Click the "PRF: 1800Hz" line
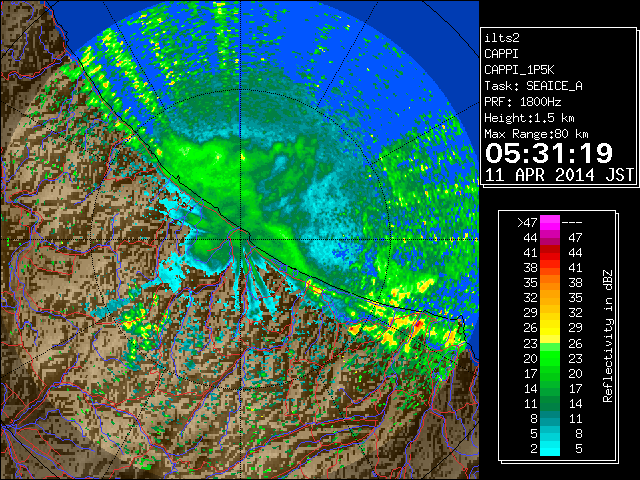 click(x=522, y=102)
